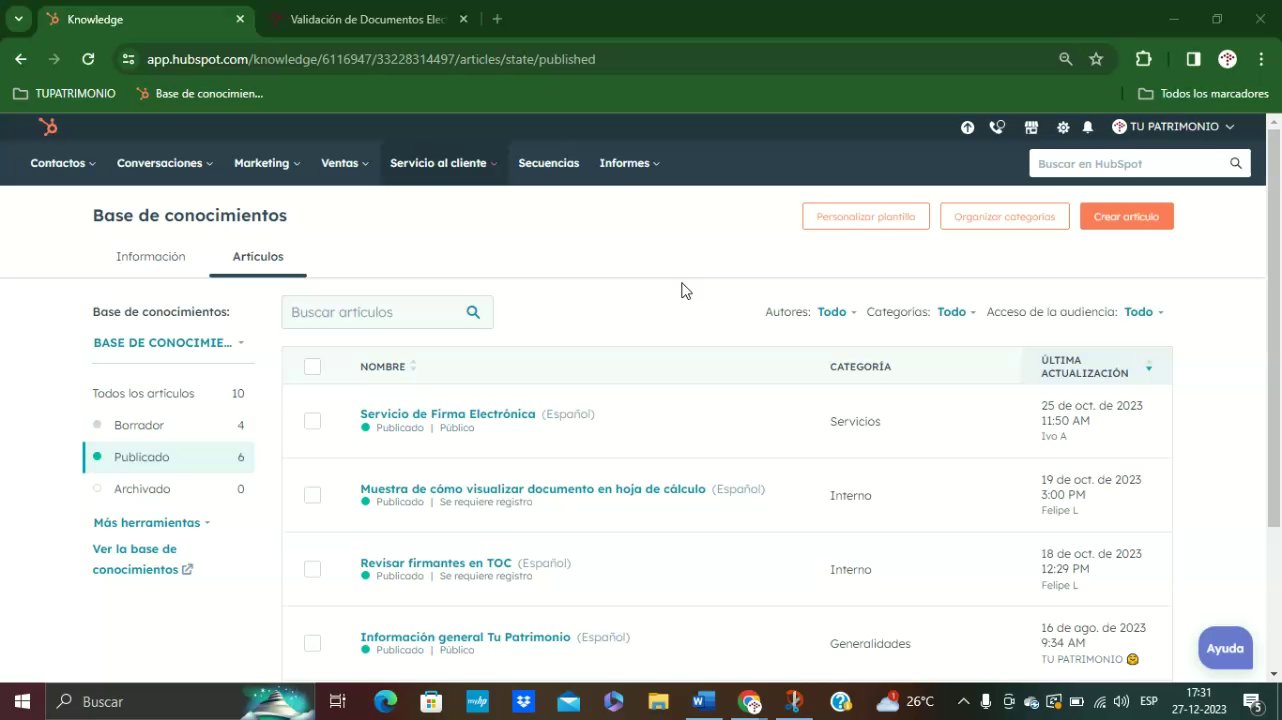Image resolution: width=1282 pixels, height=720 pixels.
Task: Open the HubSpot calling phone icon
Action: pos(997,127)
